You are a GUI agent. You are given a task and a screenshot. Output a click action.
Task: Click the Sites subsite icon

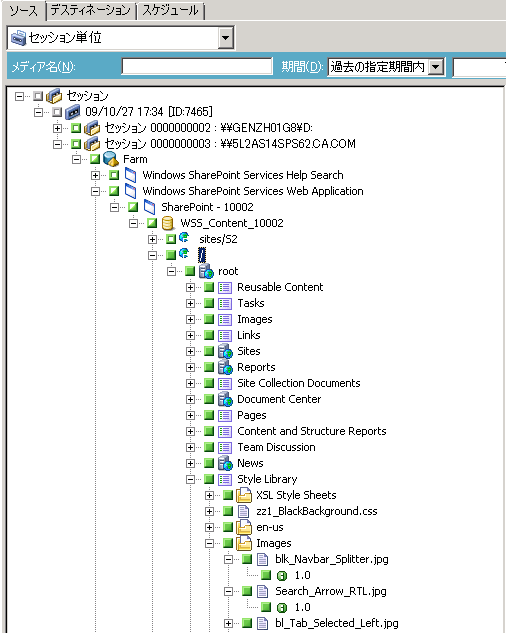225,351
